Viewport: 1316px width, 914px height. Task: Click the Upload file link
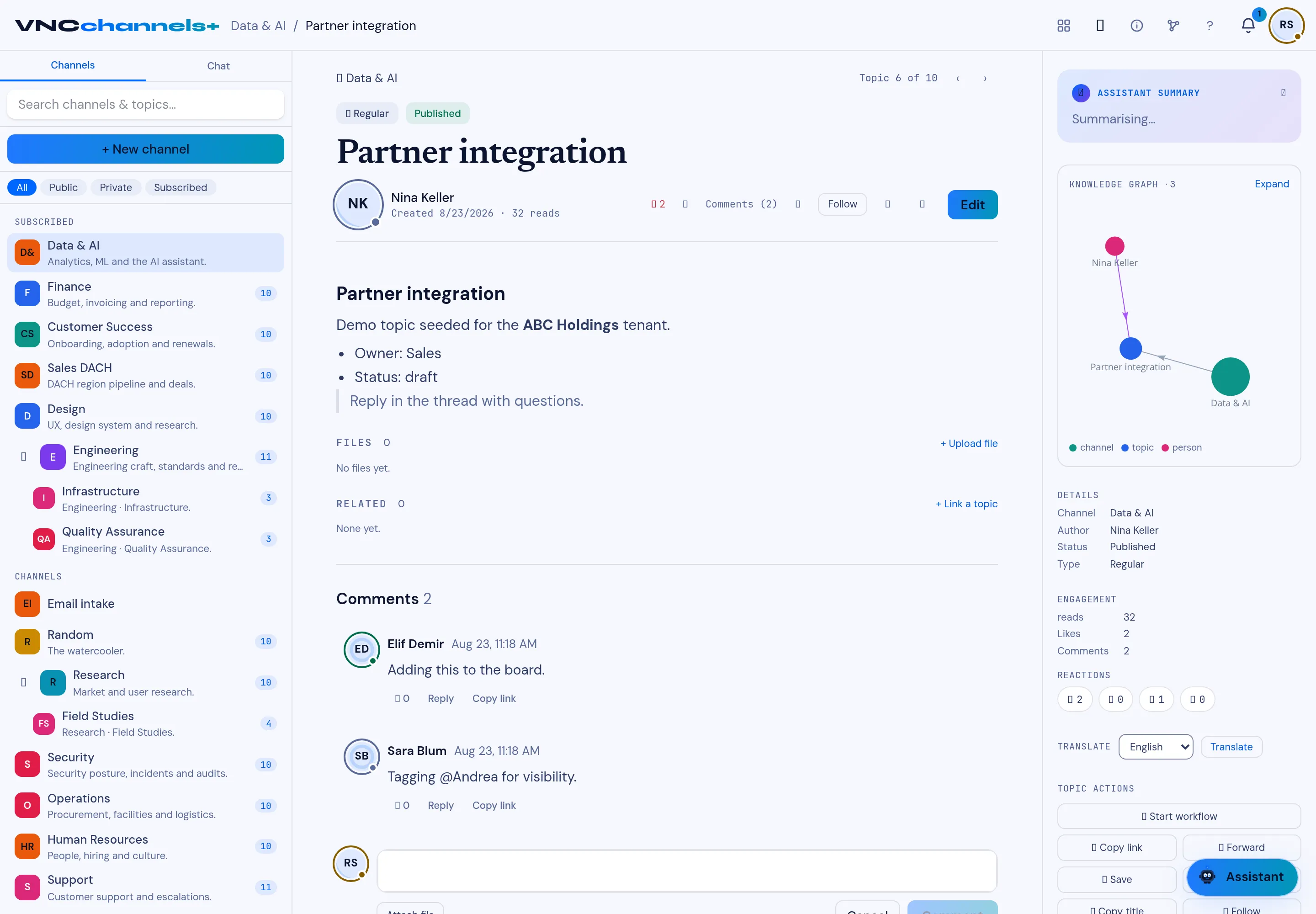[968, 443]
